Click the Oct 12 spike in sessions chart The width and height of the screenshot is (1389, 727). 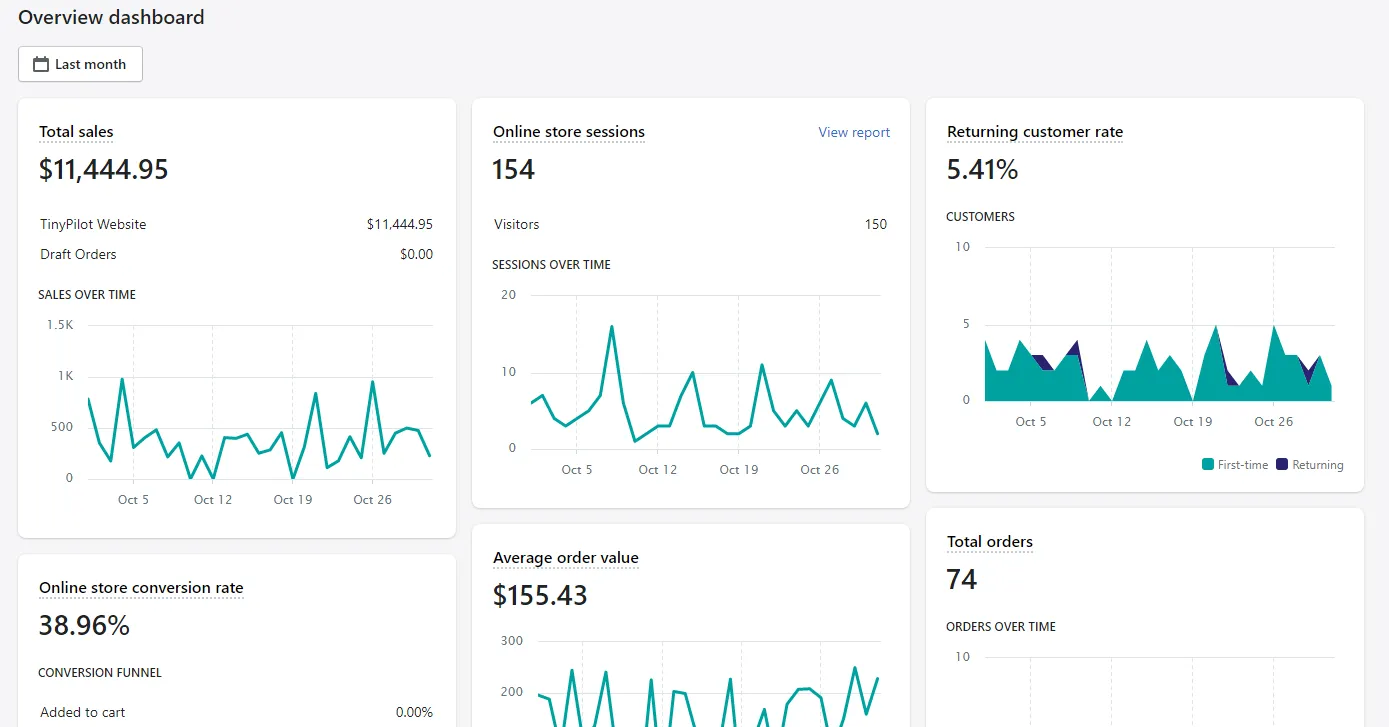[x=612, y=325]
